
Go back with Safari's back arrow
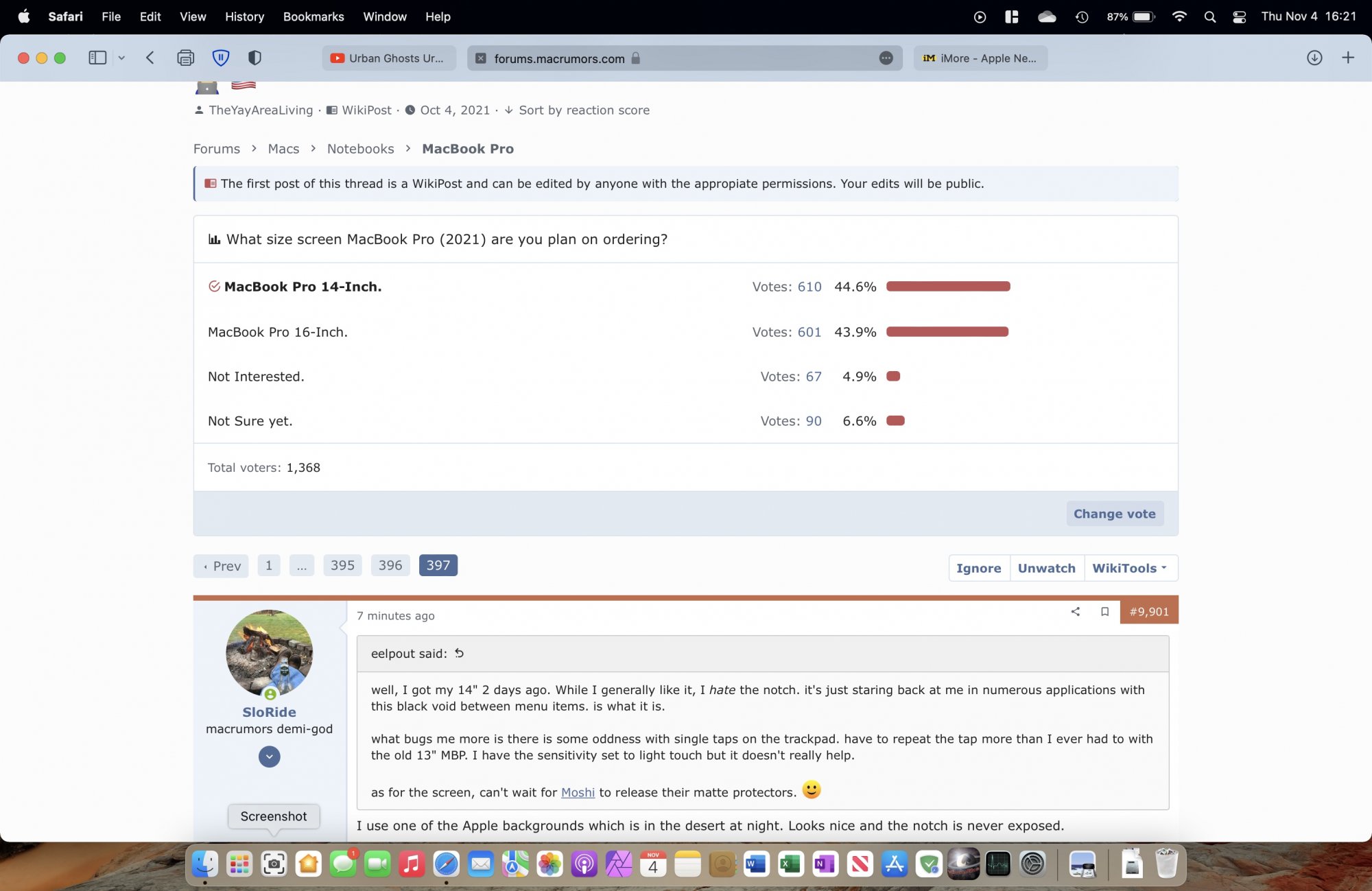point(150,58)
